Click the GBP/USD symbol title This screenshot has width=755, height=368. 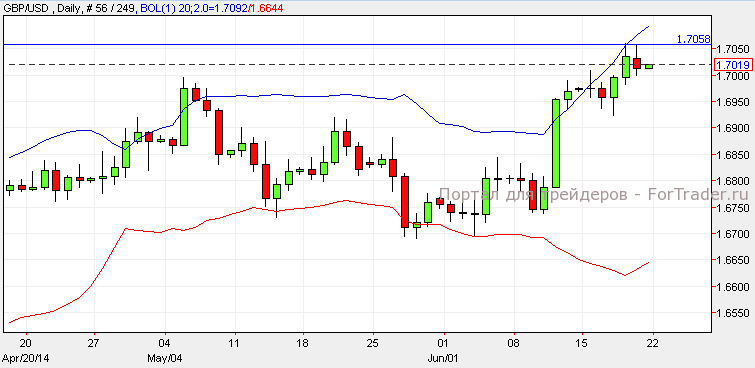point(25,8)
